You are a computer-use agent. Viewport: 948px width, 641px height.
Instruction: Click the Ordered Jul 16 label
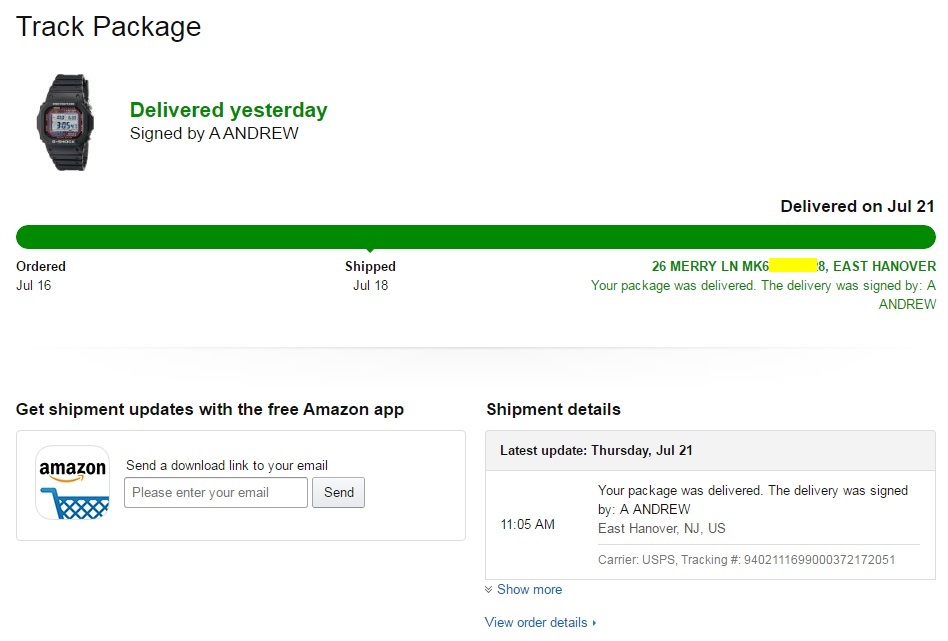click(x=41, y=275)
